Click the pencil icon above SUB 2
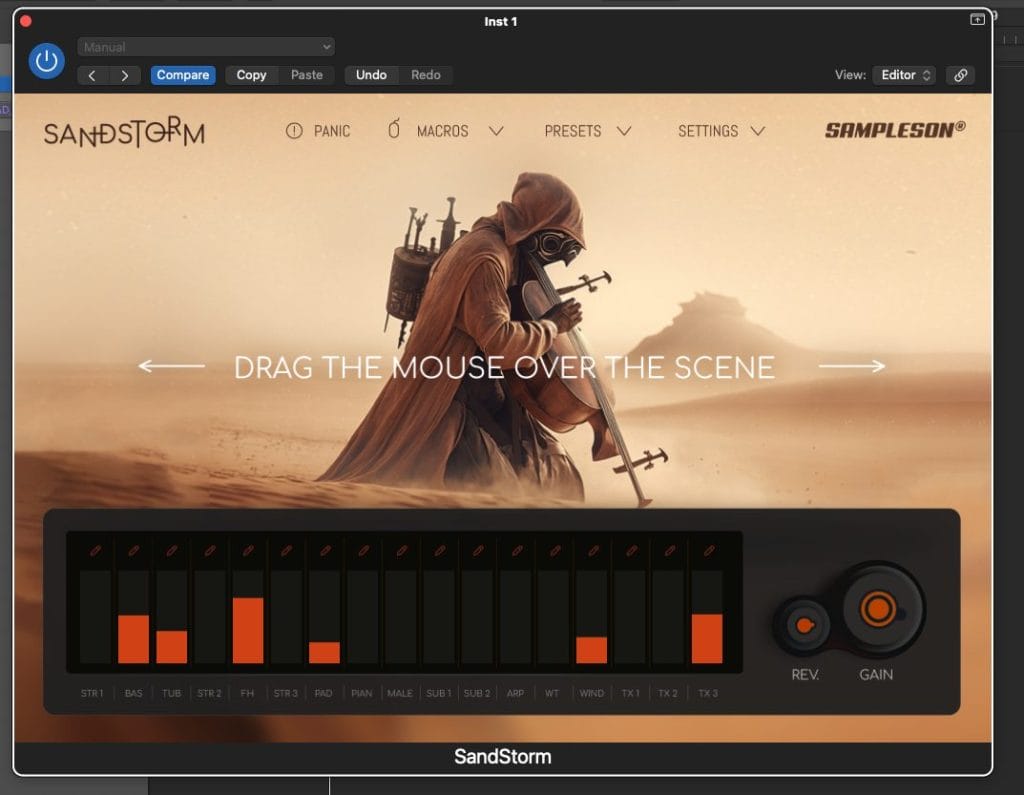 point(477,551)
